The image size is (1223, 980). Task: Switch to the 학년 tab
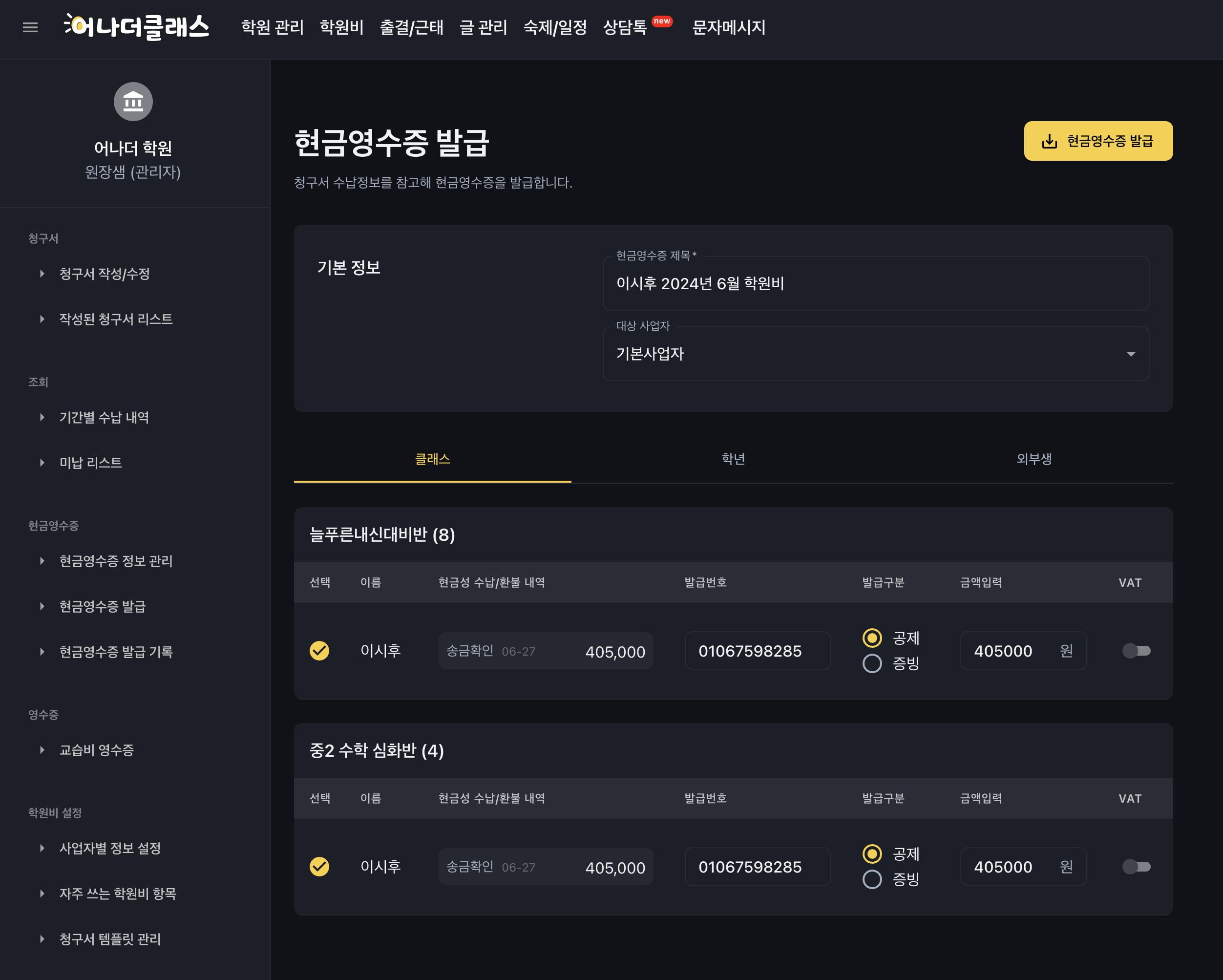click(x=733, y=459)
